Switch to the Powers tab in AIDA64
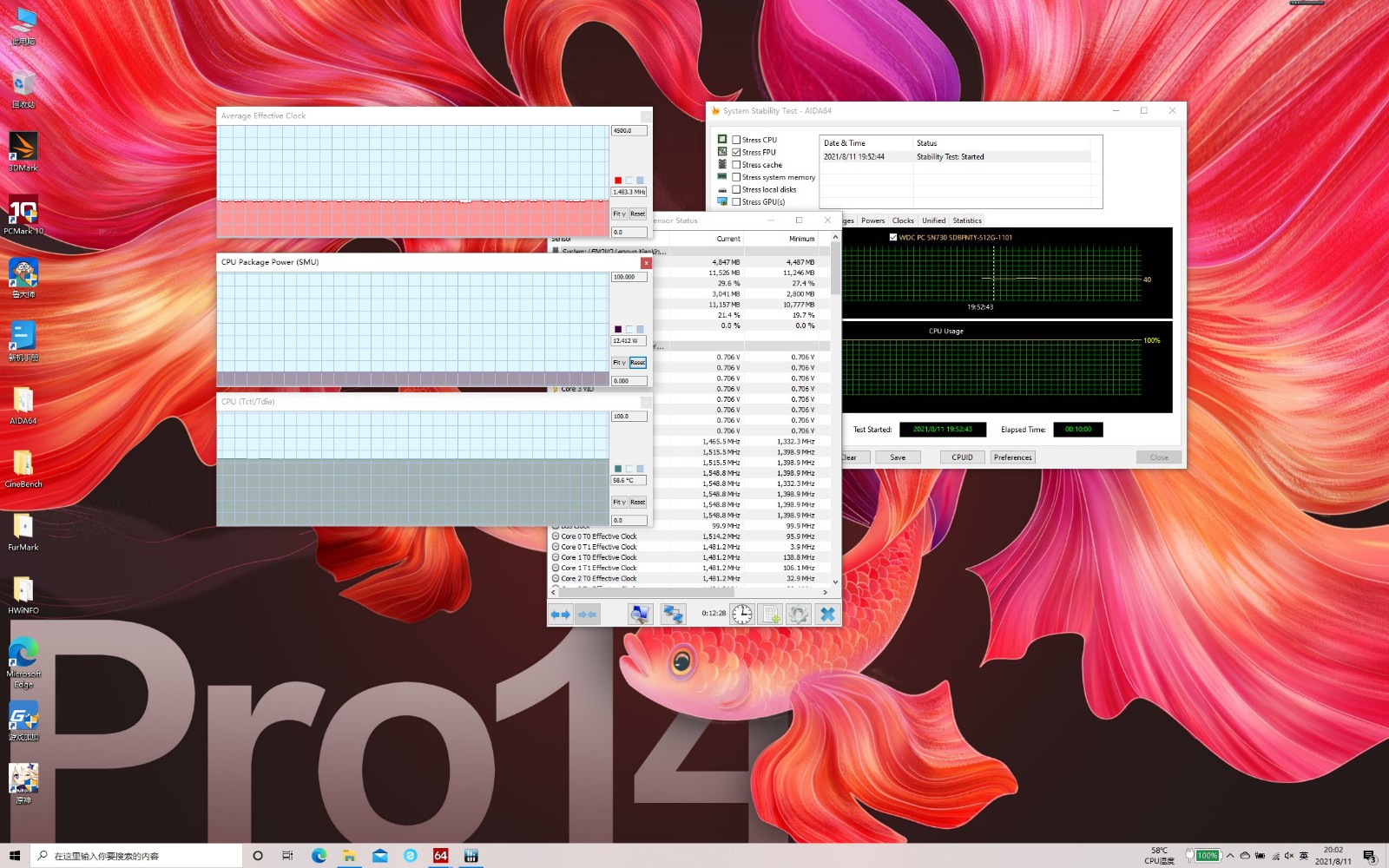This screenshot has width=1389, height=868. [x=873, y=220]
